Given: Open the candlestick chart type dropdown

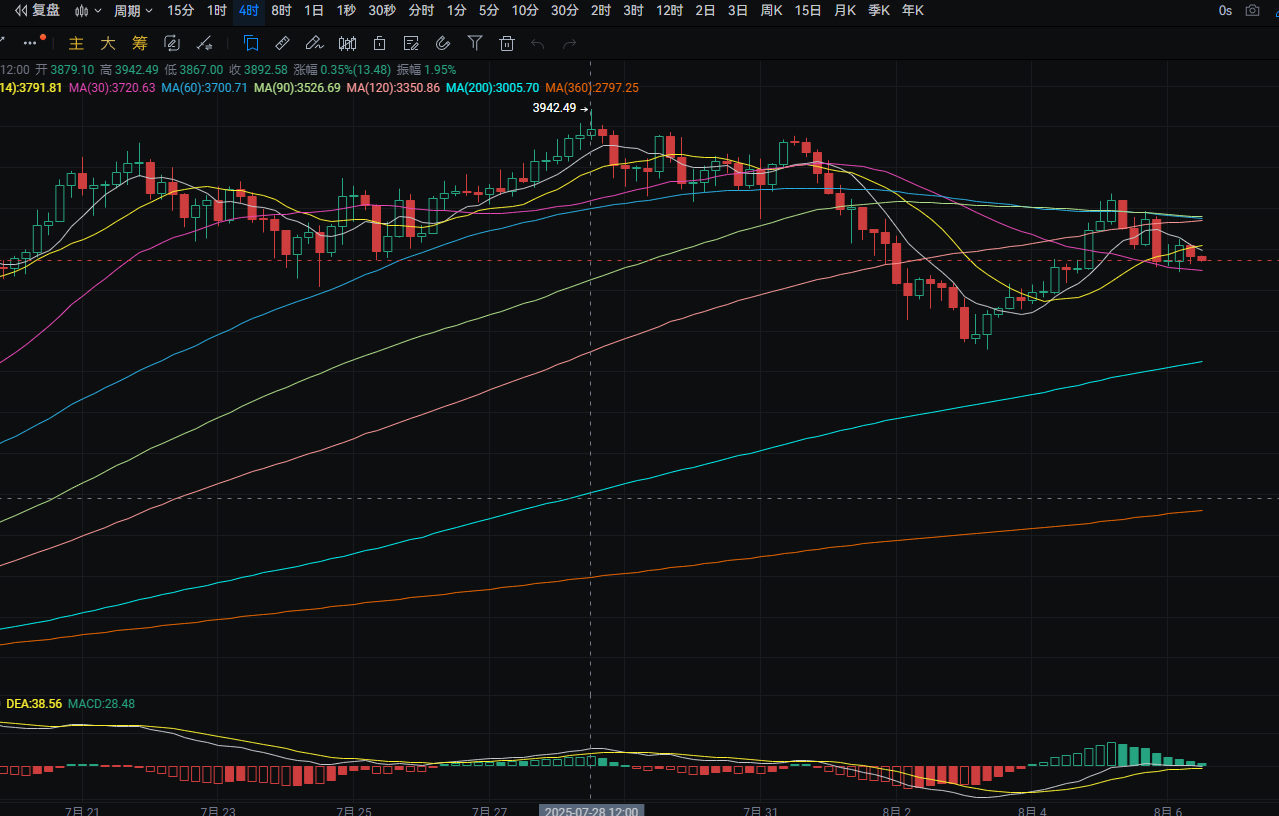Looking at the screenshot, I should pyautogui.click(x=89, y=11).
